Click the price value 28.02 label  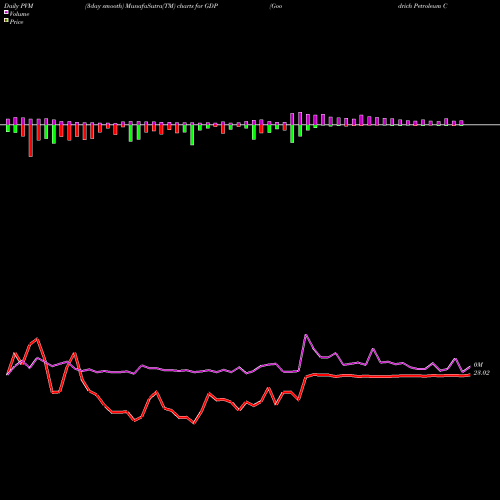pyautogui.click(x=482, y=373)
